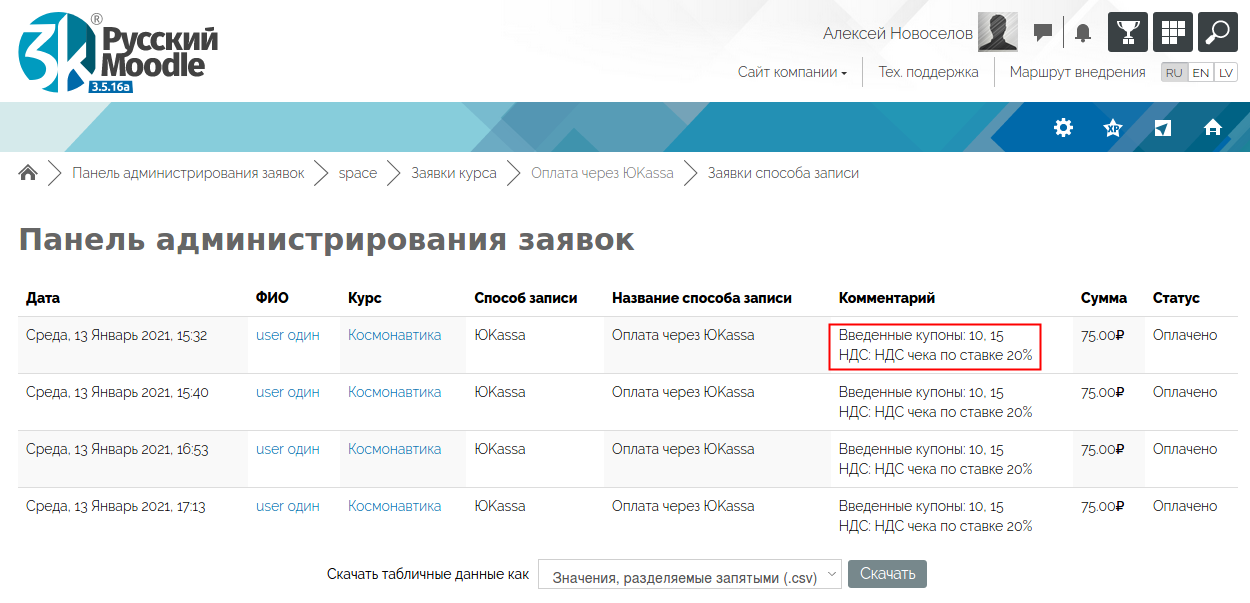Click the magnifier search icon
Image resolution: width=1250 pixels, height=603 pixels.
[1218, 32]
